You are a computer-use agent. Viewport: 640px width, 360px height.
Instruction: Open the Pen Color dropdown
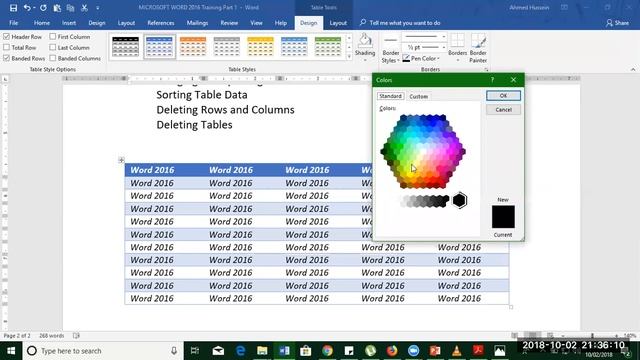click(x=421, y=58)
